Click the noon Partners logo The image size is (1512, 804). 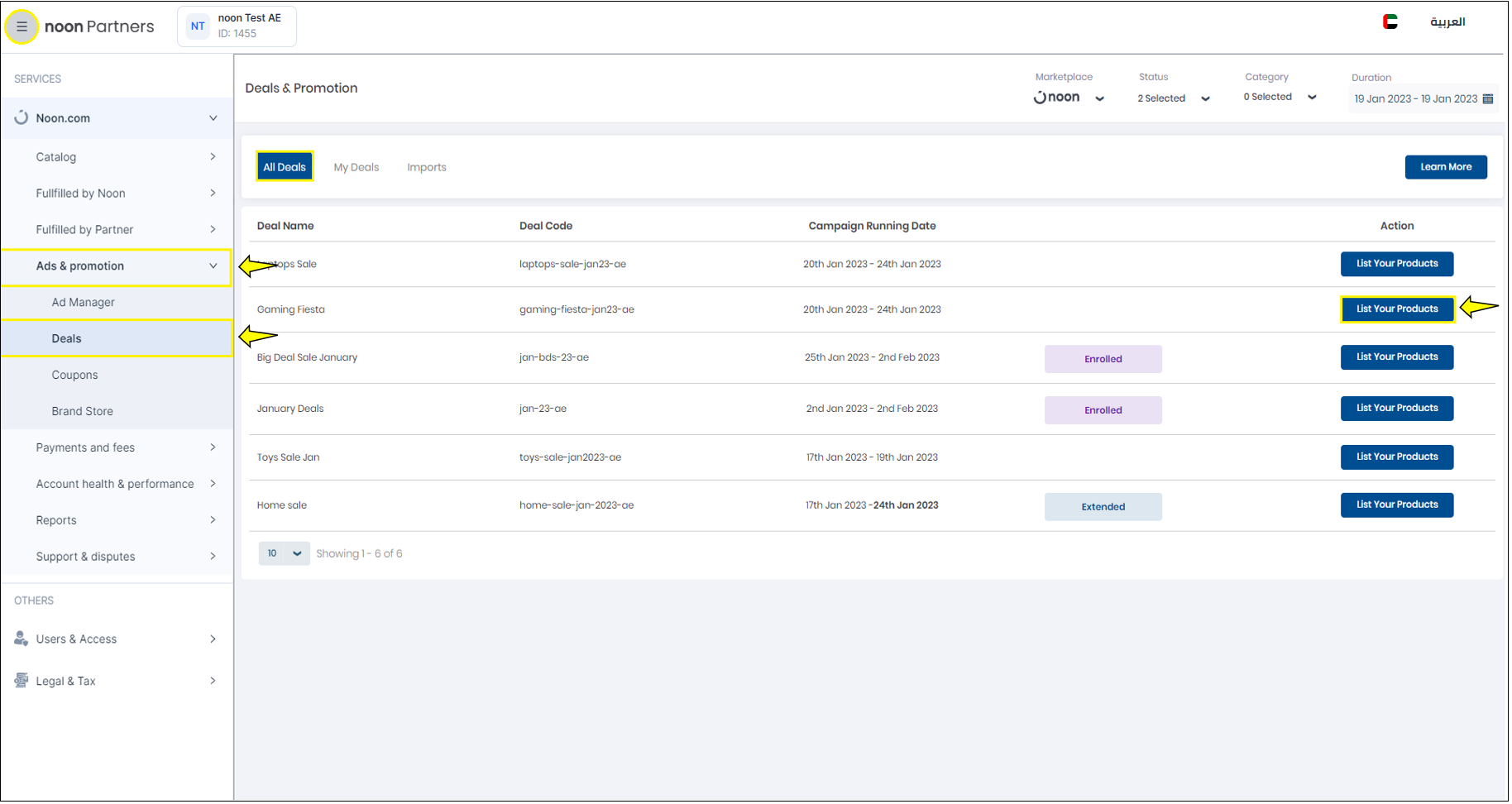[x=99, y=26]
